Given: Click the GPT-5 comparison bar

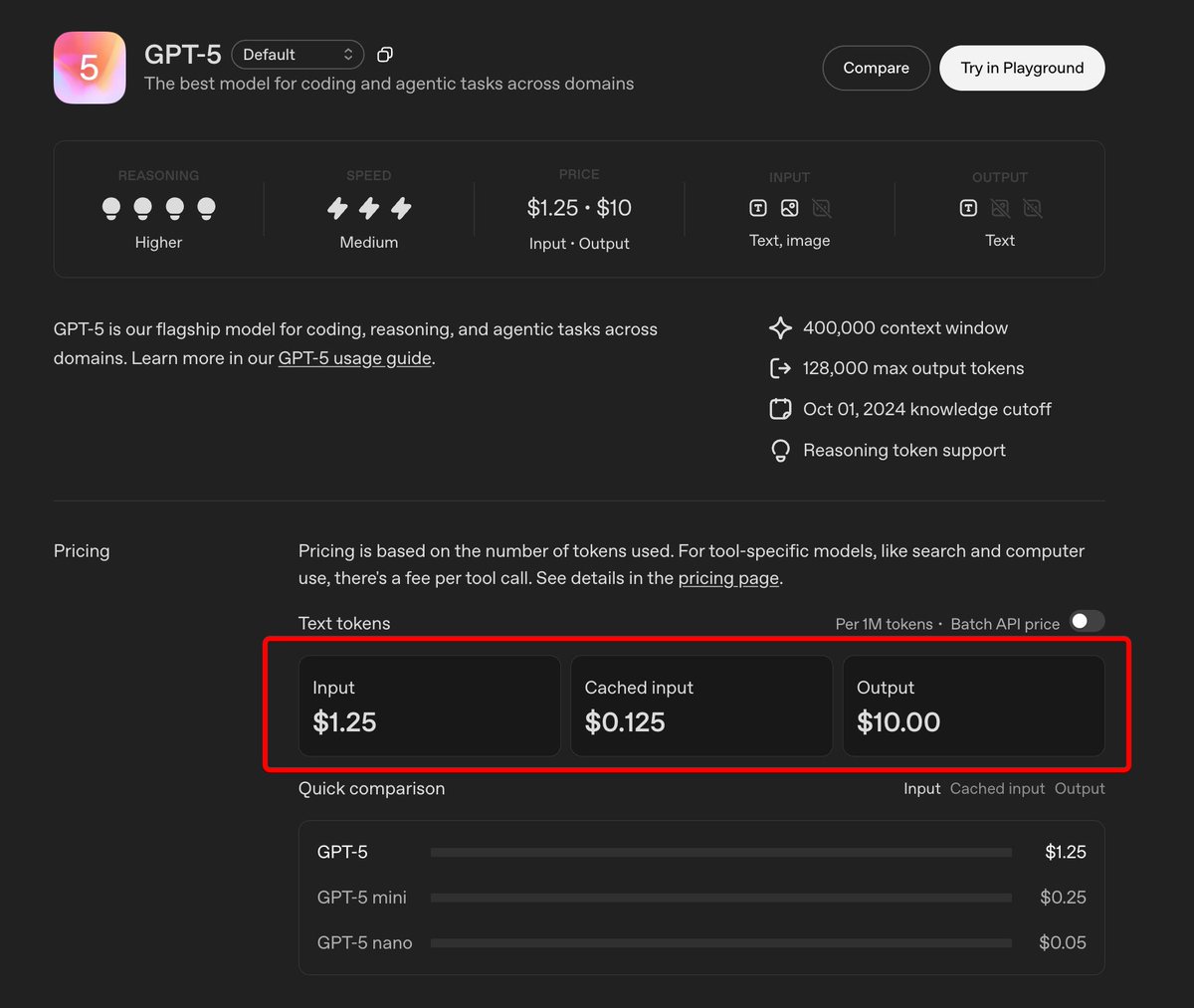Looking at the screenshot, I should tap(721, 853).
